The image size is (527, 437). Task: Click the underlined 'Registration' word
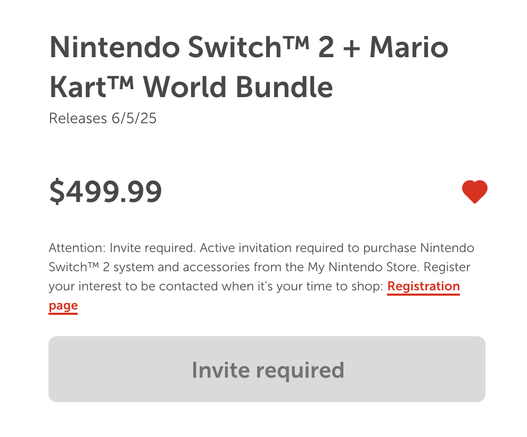[x=423, y=286]
